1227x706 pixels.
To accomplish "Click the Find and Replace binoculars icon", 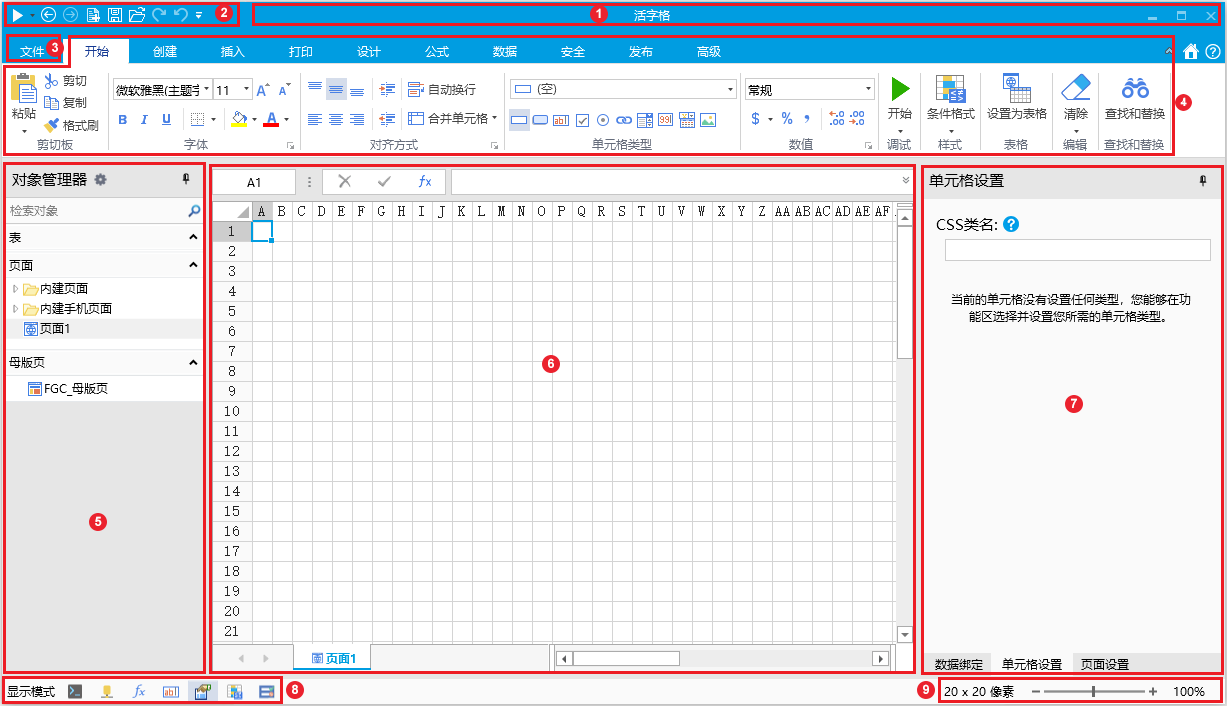I will coord(1134,88).
